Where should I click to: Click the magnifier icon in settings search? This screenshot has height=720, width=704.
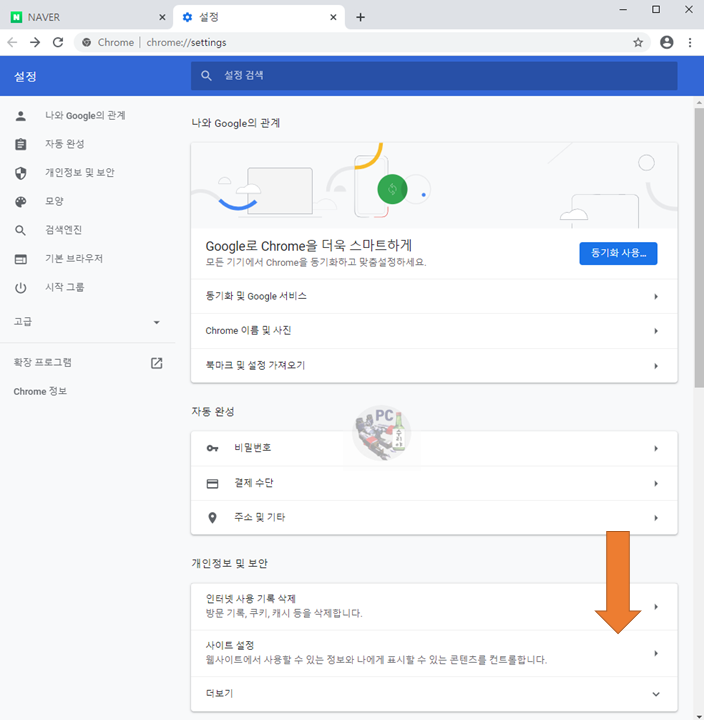coord(206,76)
